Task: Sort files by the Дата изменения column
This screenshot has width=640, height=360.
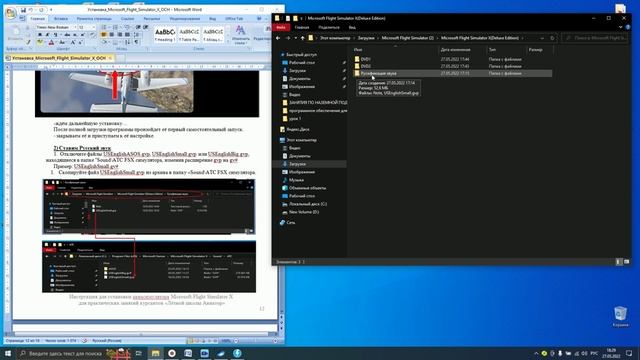Action: 456,49
